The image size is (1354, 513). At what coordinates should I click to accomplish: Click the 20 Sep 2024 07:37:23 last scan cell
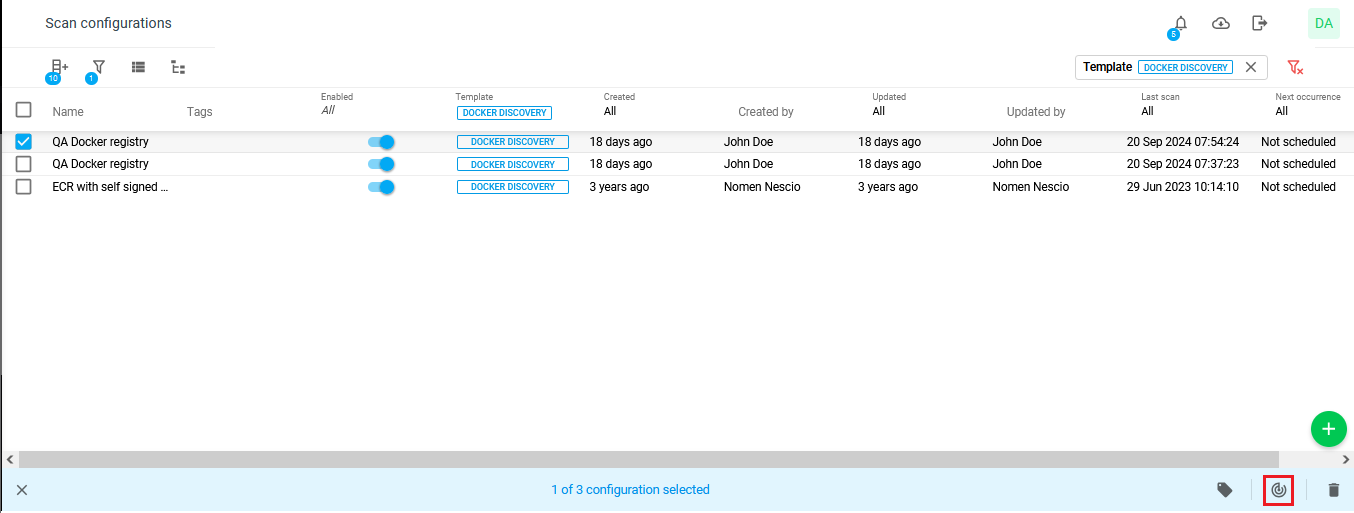pos(1183,164)
